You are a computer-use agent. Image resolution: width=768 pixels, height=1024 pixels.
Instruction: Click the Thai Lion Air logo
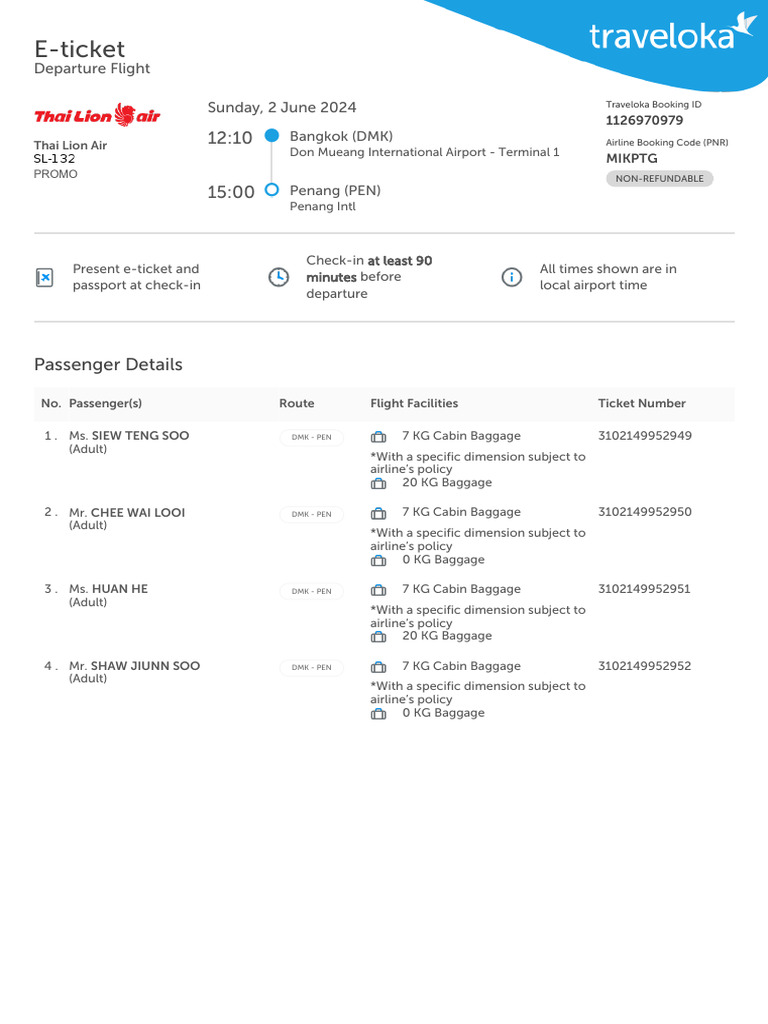(97, 116)
